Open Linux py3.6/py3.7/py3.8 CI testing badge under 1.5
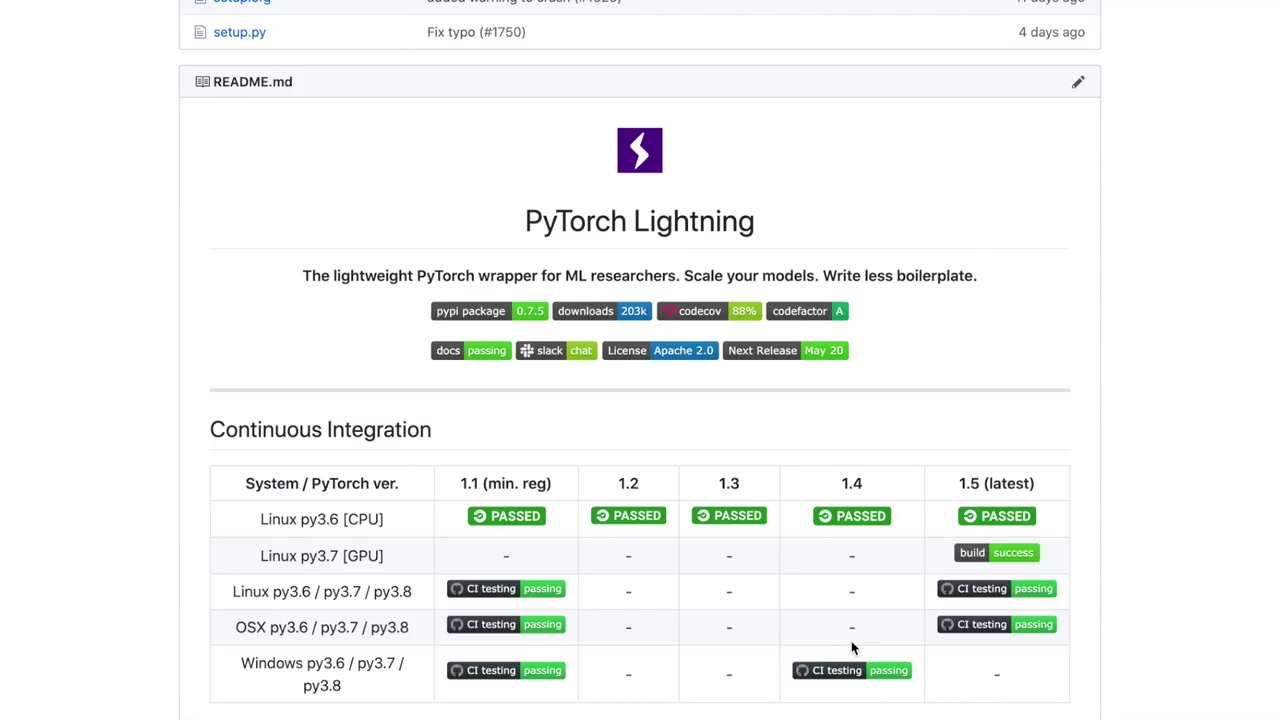Image resolution: width=1280 pixels, height=720 pixels. (x=997, y=589)
